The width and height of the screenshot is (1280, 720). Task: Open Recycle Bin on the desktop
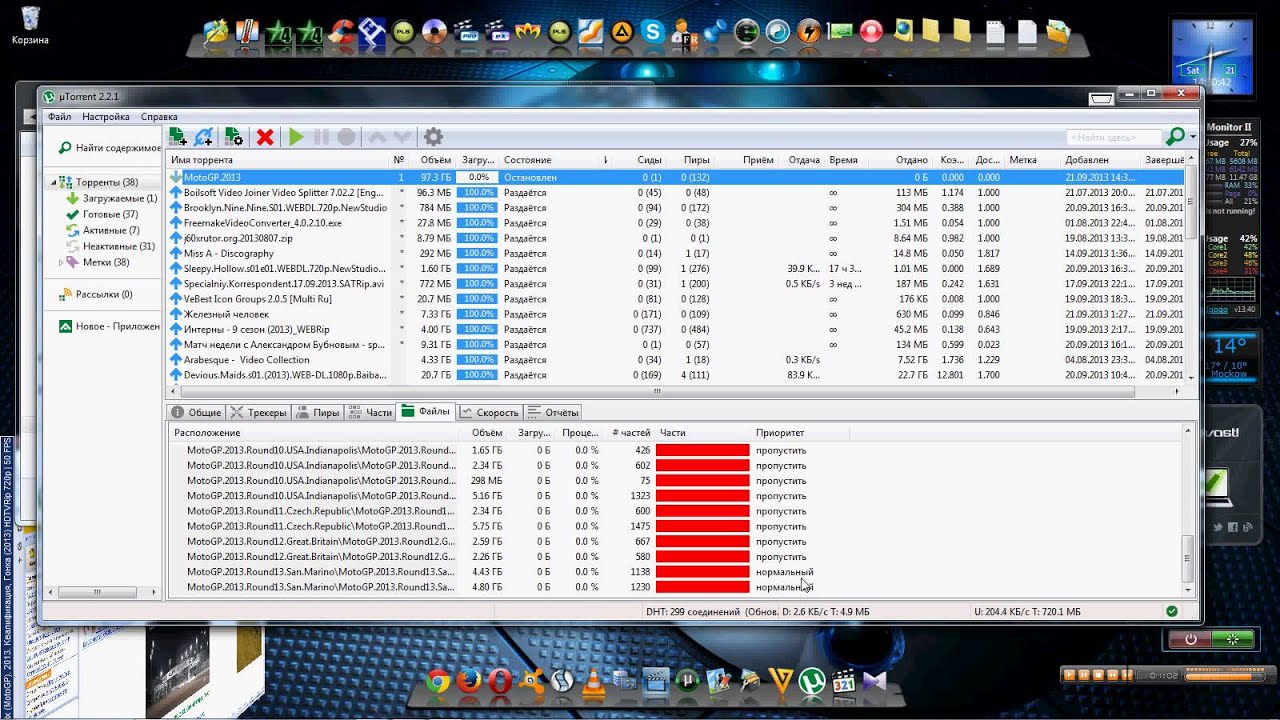point(30,25)
